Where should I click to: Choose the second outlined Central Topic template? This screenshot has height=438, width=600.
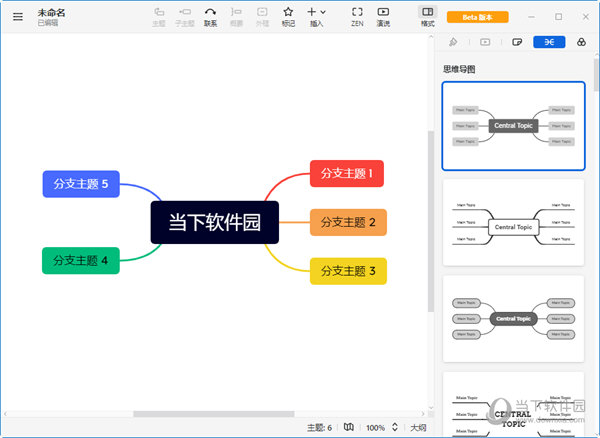(513, 226)
